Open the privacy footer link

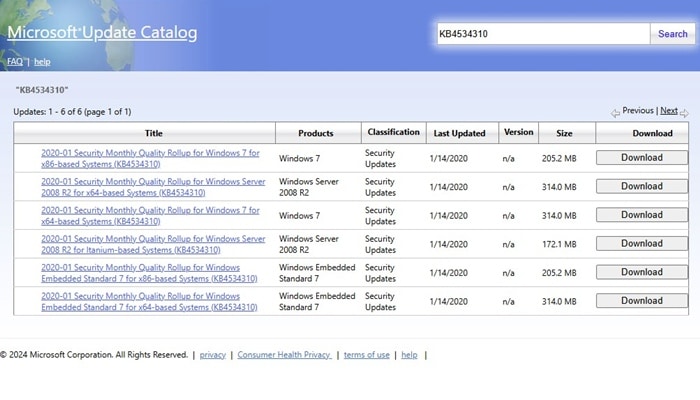tap(212, 355)
